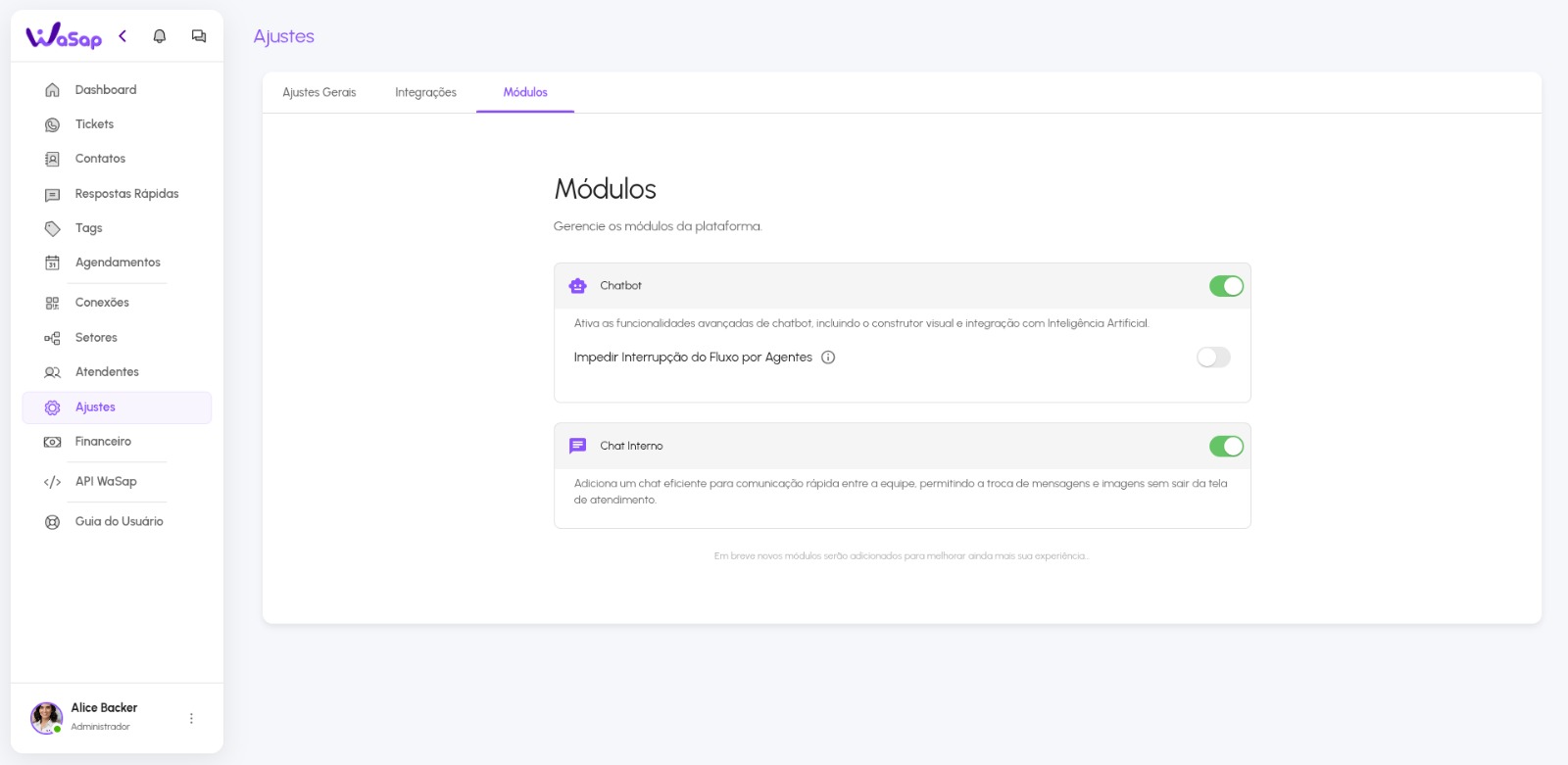Click the info icon beside Impedir Interrupção
The width and height of the screenshot is (1568, 765).
(x=828, y=358)
